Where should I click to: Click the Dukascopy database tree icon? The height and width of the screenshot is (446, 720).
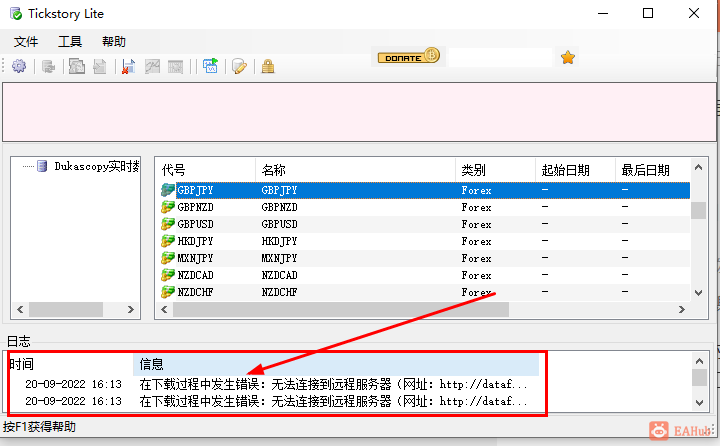[42, 166]
